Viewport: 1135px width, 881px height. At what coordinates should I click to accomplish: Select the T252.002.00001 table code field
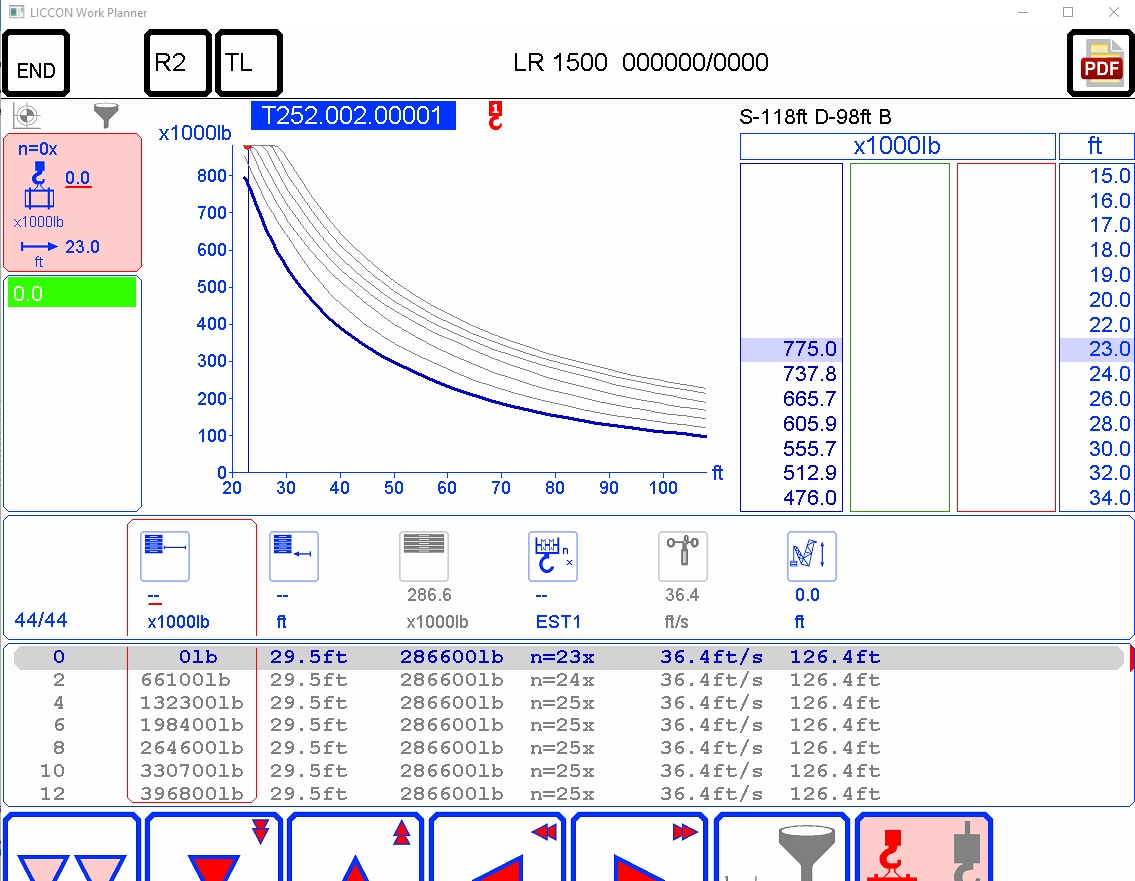coord(353,116)
